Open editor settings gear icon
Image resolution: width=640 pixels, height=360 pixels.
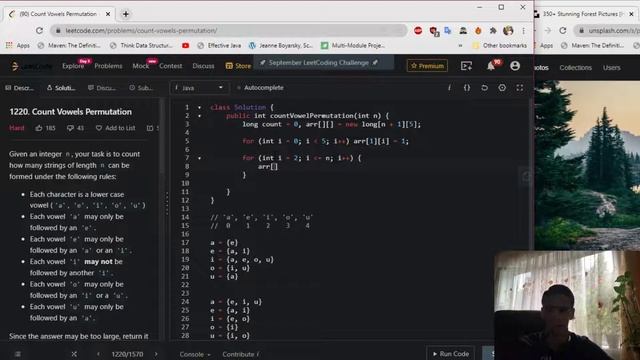tap(502, 88)
